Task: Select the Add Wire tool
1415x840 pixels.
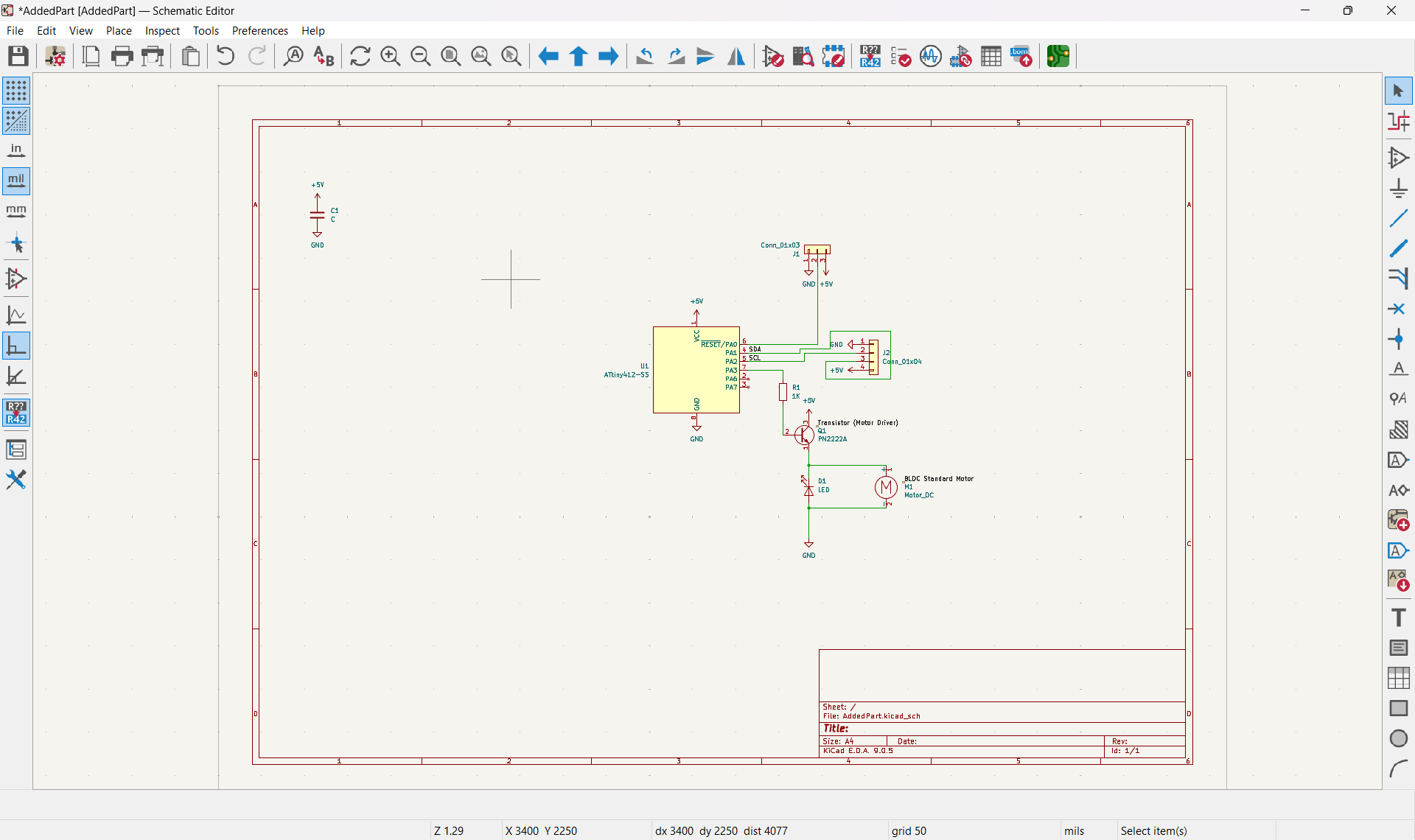Action: pos(1398,218)
